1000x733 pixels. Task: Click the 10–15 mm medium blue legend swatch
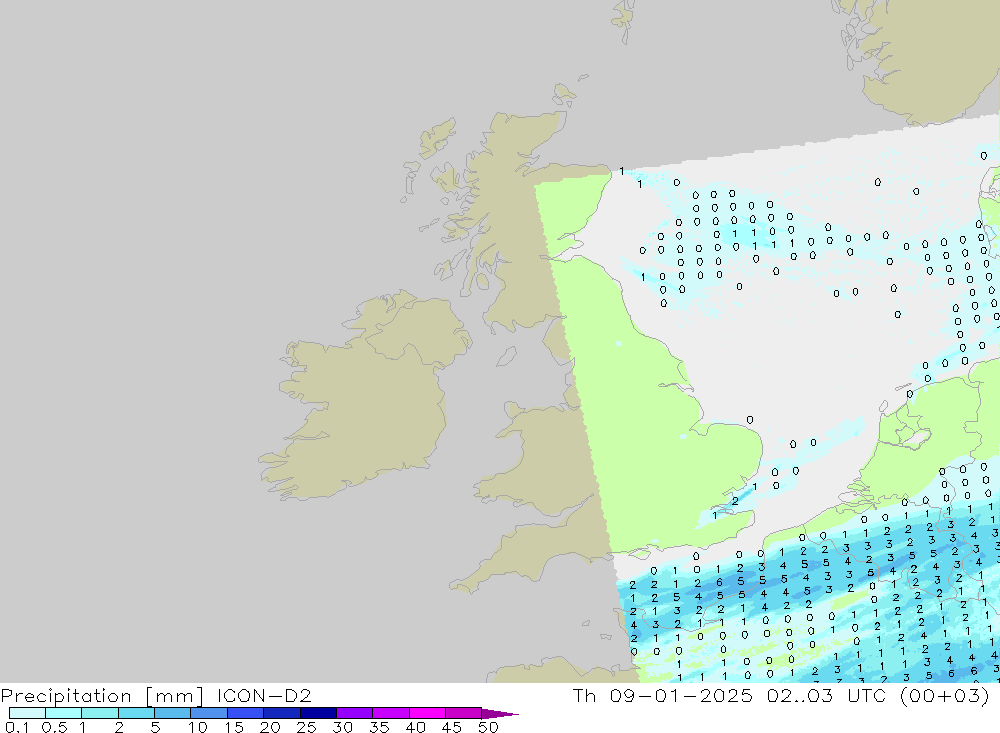(x=209, y=713)
